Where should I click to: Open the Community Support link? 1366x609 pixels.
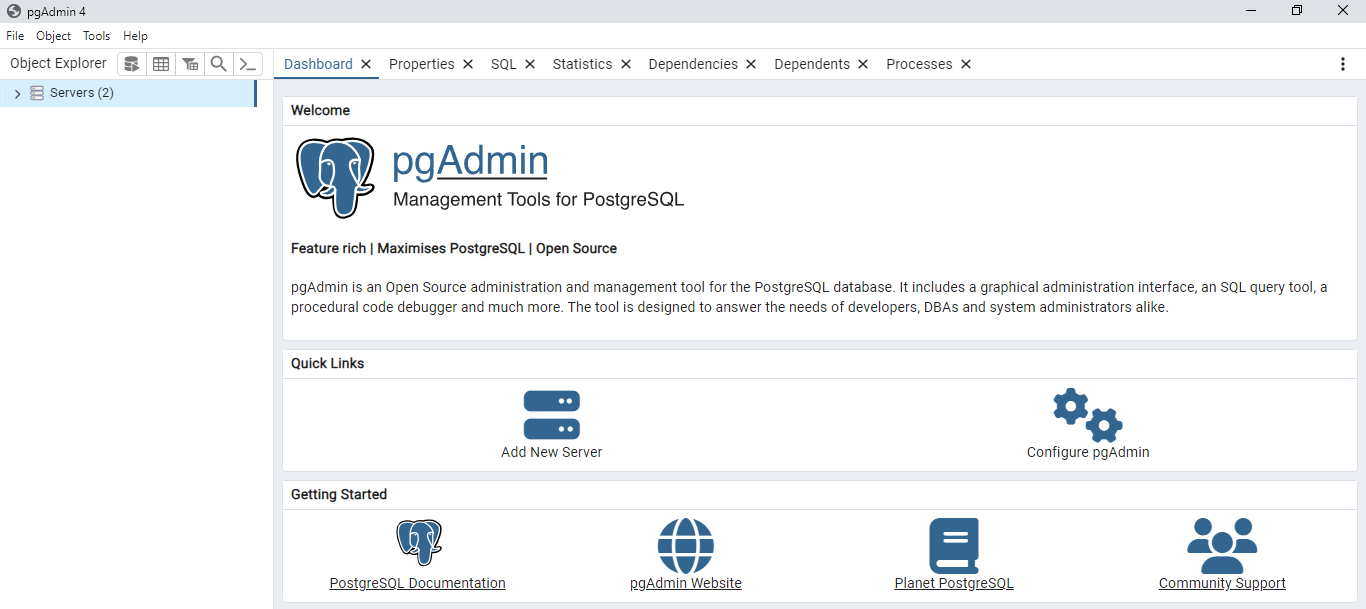point(1222,583)
